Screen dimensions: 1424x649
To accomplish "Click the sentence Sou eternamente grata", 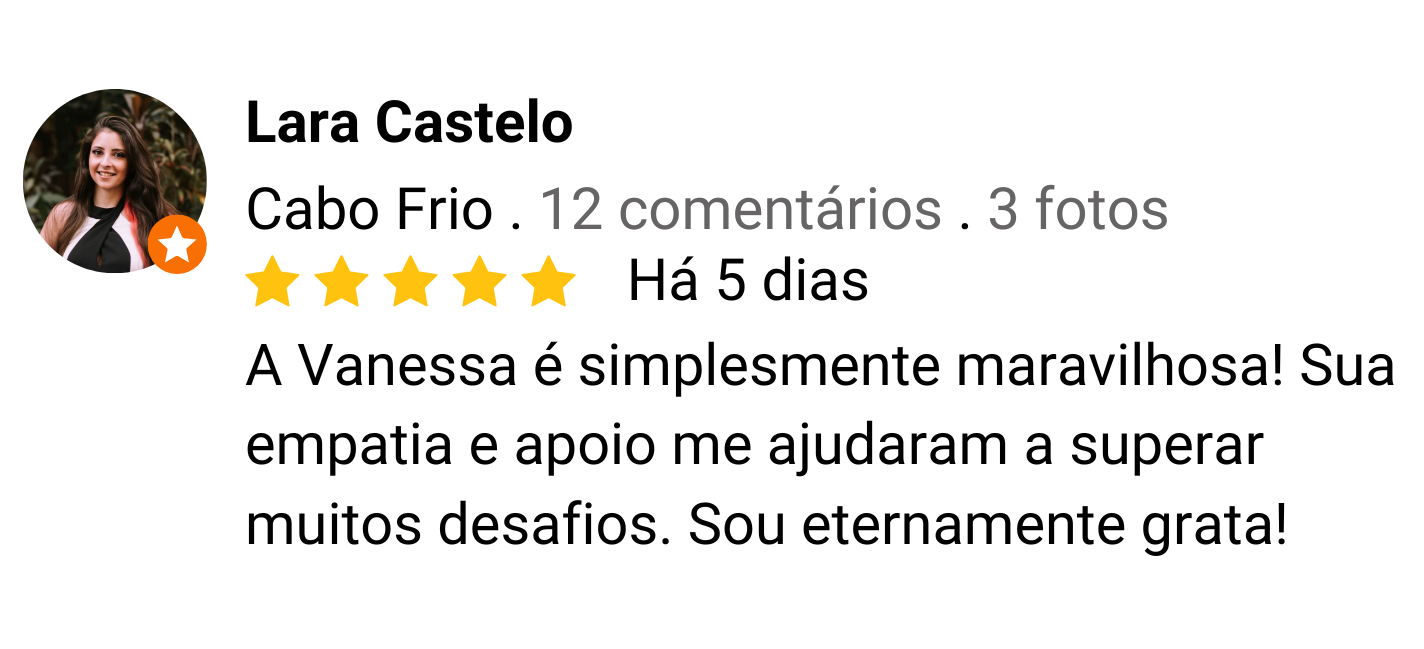I will pyautogui.click(x=987, y=526).
